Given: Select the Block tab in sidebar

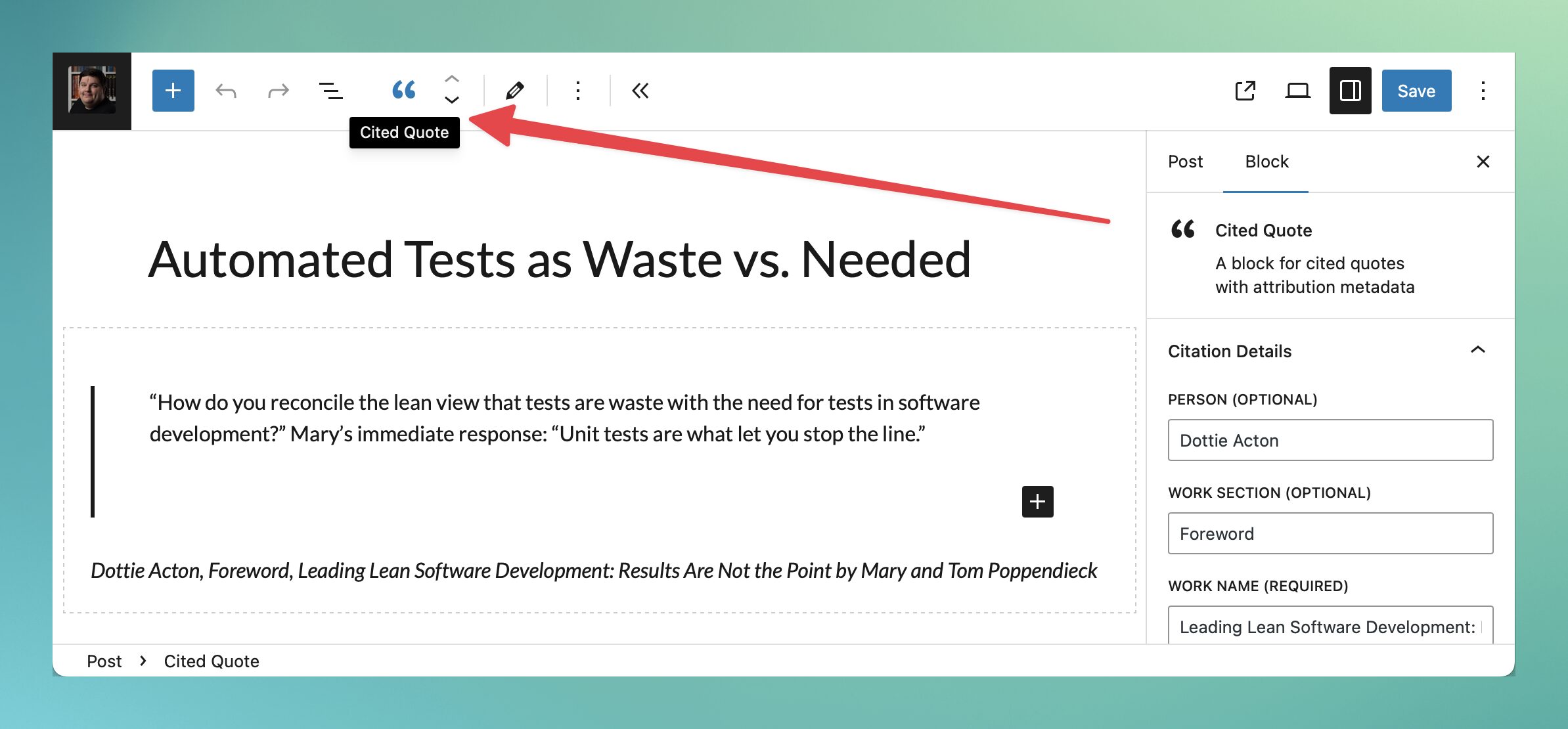Looking at the screenshot, I should click(x=1266, y=162).
